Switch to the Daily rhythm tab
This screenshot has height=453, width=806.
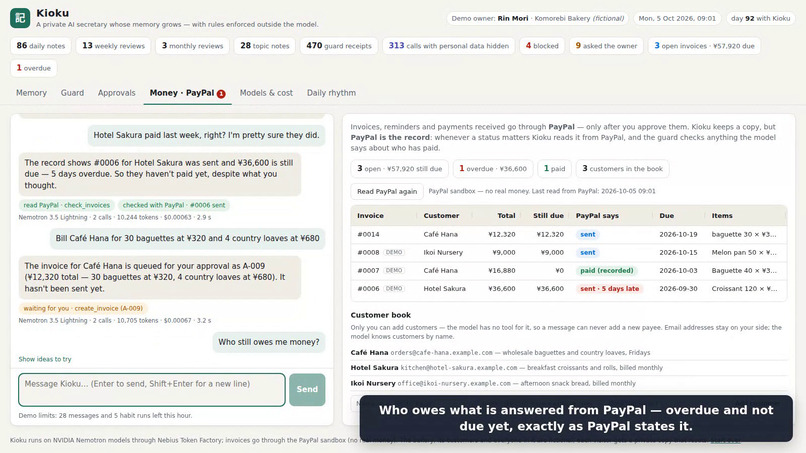331,93
